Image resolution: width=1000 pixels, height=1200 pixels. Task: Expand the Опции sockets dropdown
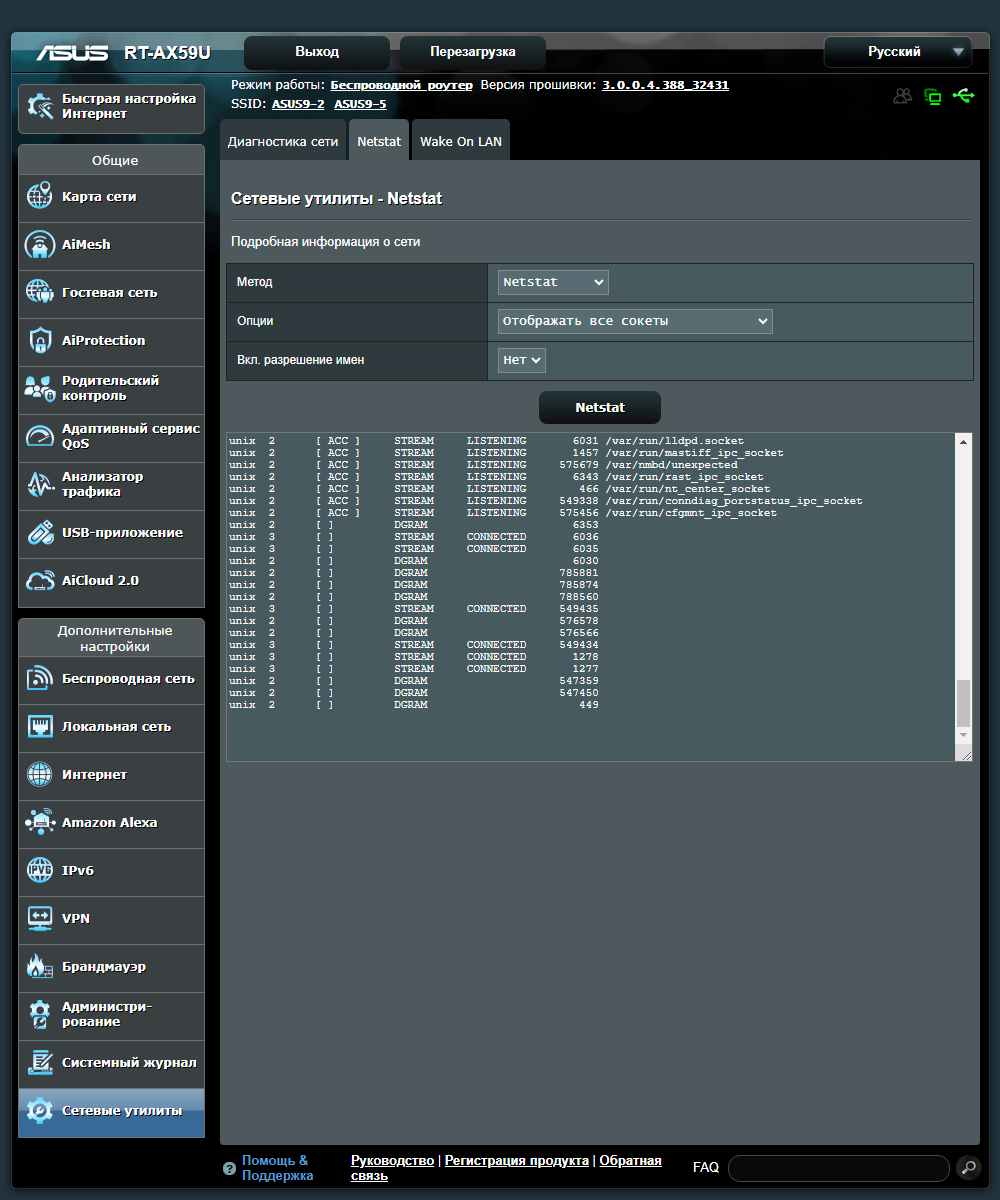tap(635, 321)
